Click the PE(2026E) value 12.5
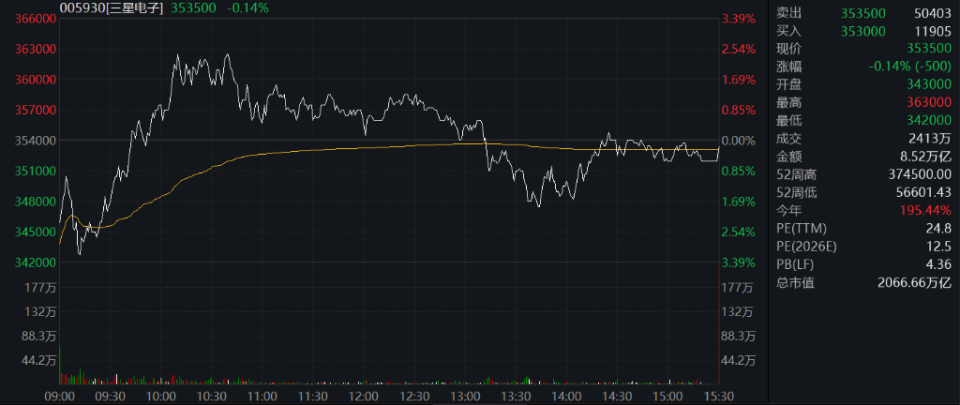The image size is (960, 405). tap(939, 247)
